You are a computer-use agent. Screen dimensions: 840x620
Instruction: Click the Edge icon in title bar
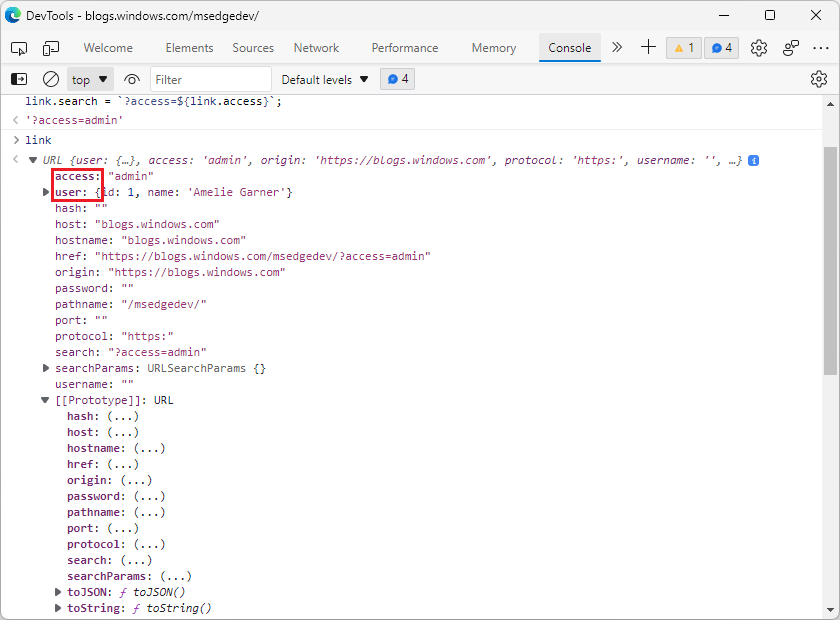click(12, 15)
